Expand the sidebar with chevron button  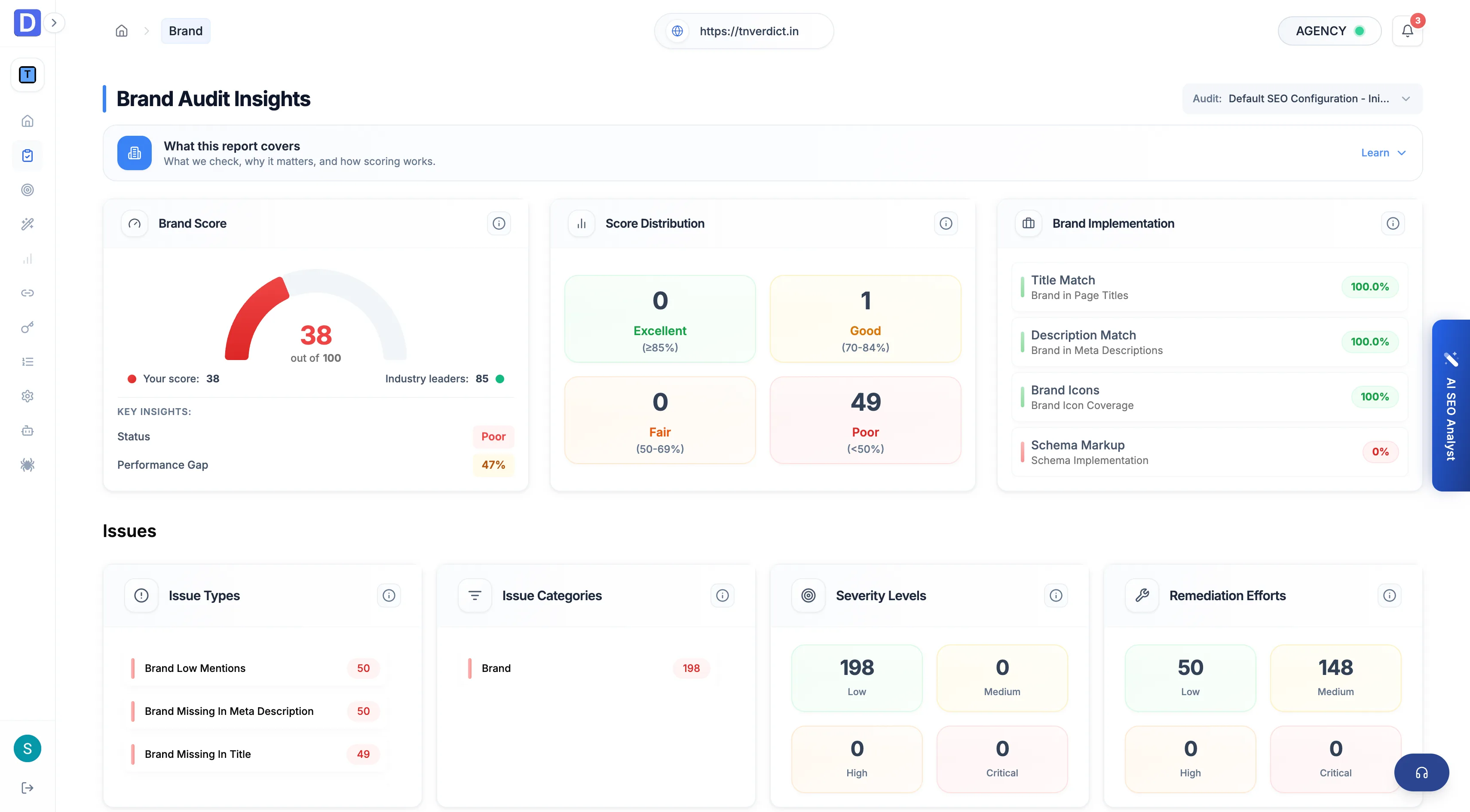pos(54,23)
